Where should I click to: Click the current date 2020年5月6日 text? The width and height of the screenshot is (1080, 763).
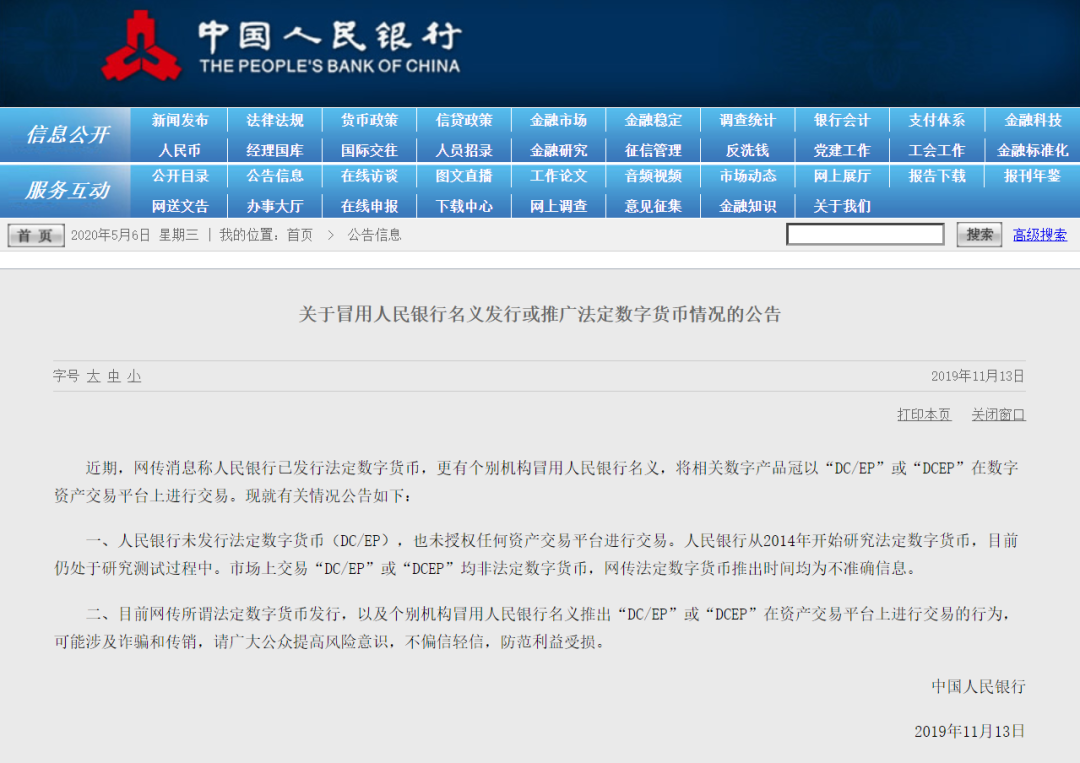click(x=110, y=236)
